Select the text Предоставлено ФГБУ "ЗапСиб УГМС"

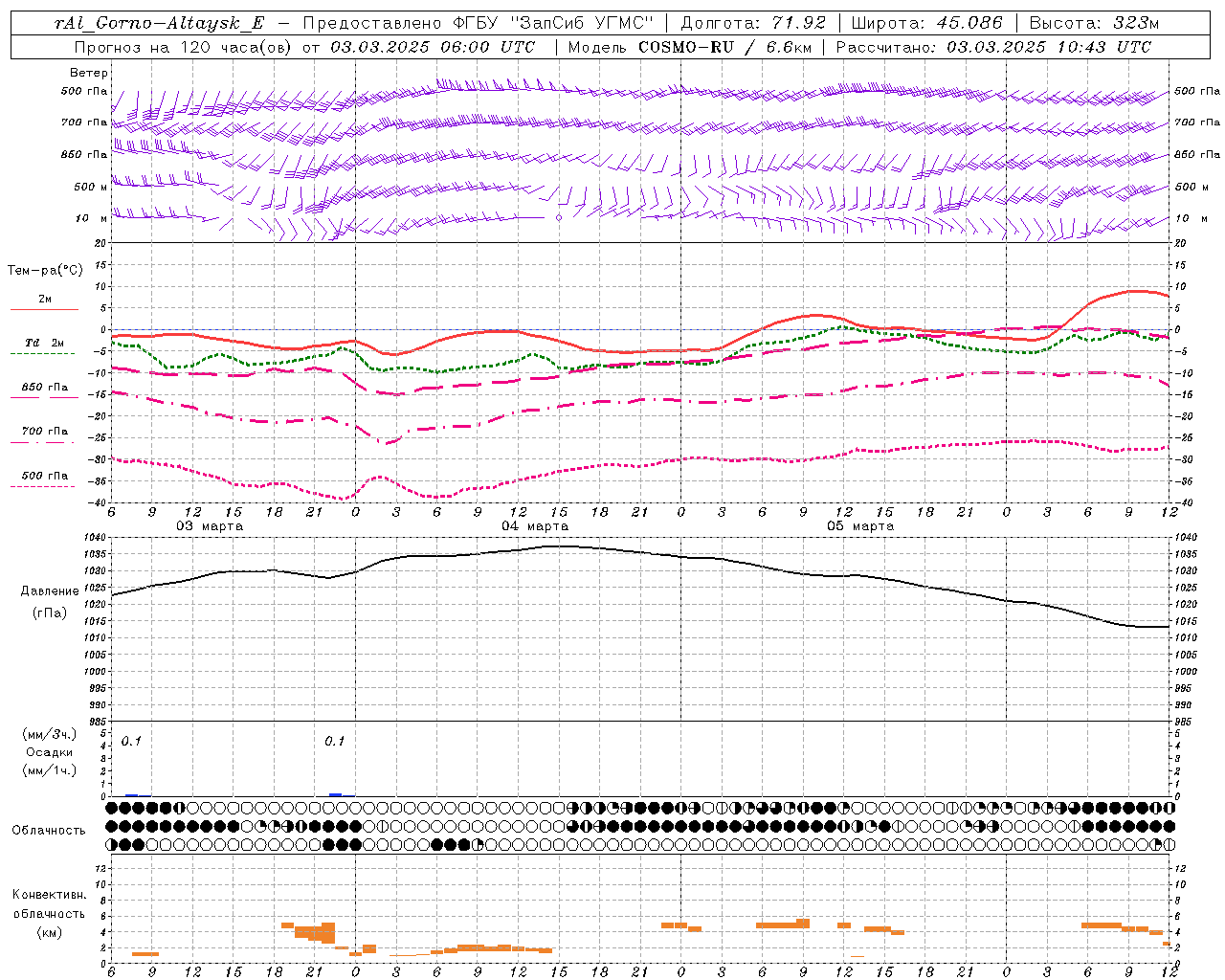click(478, 24)
